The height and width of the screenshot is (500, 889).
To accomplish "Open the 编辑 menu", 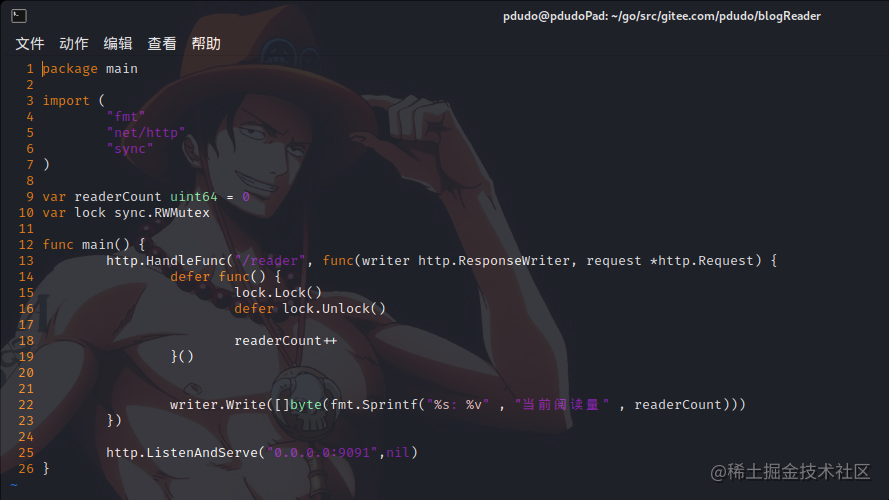I will click(x=118, y=44).
